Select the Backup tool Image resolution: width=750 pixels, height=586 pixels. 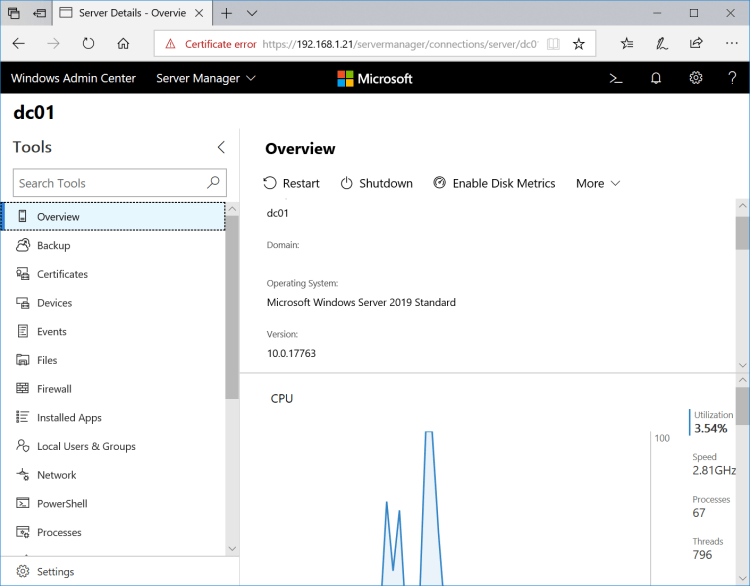pos(53,245)
